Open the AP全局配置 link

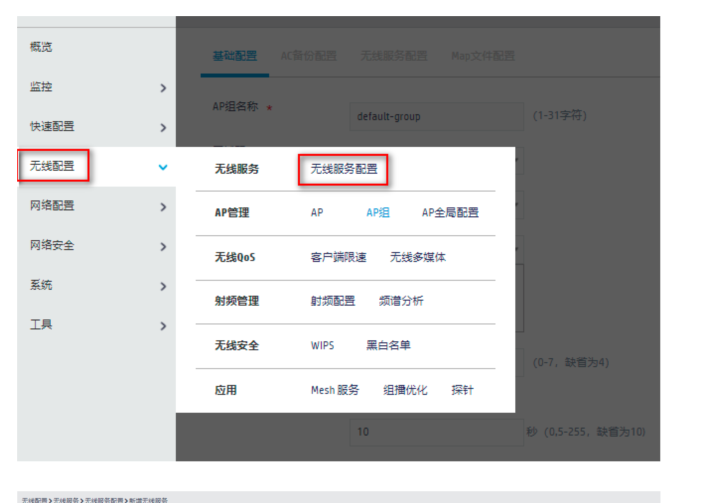[x=450, y=212]
